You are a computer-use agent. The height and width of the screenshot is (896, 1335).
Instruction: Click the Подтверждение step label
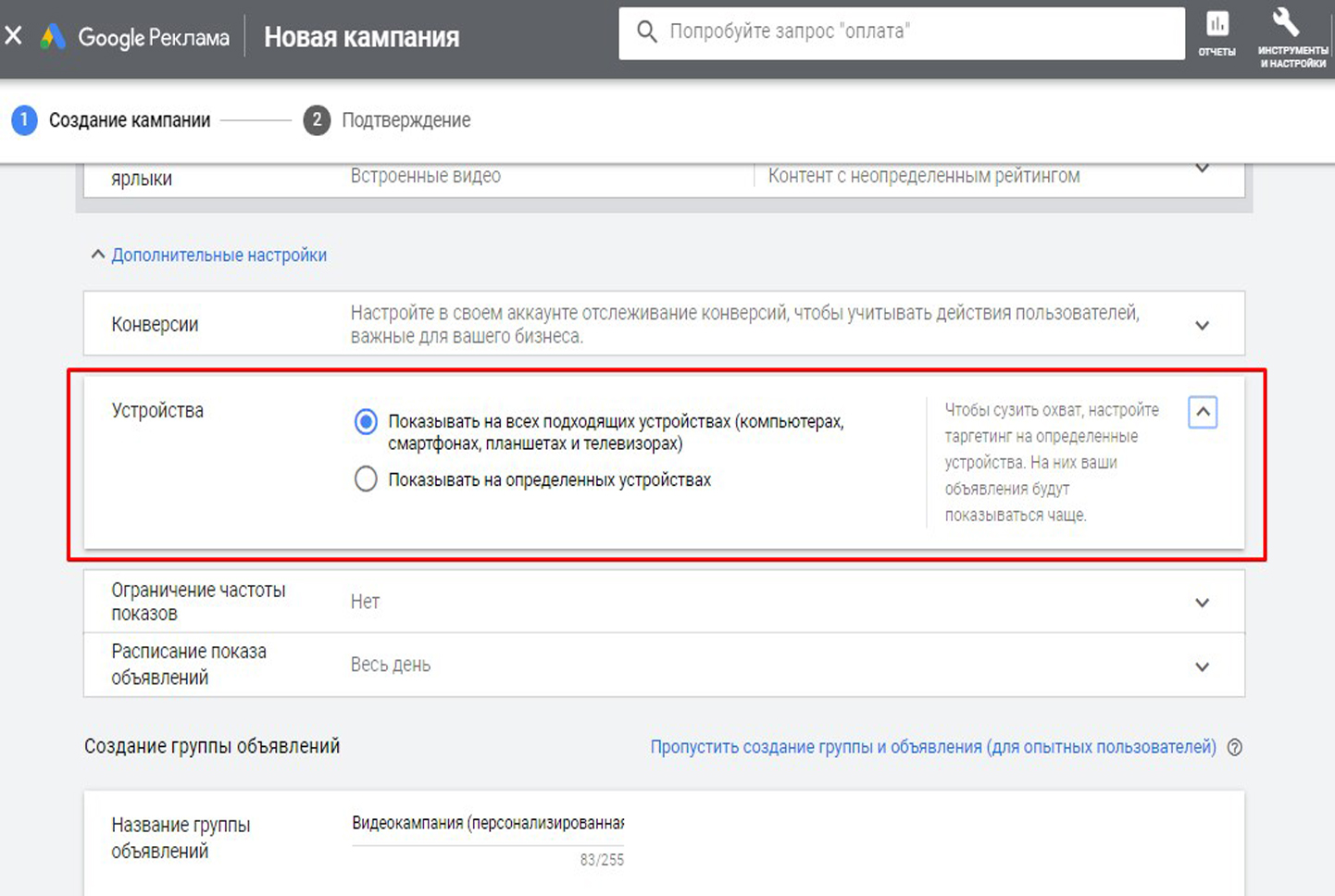coord(405,120)
